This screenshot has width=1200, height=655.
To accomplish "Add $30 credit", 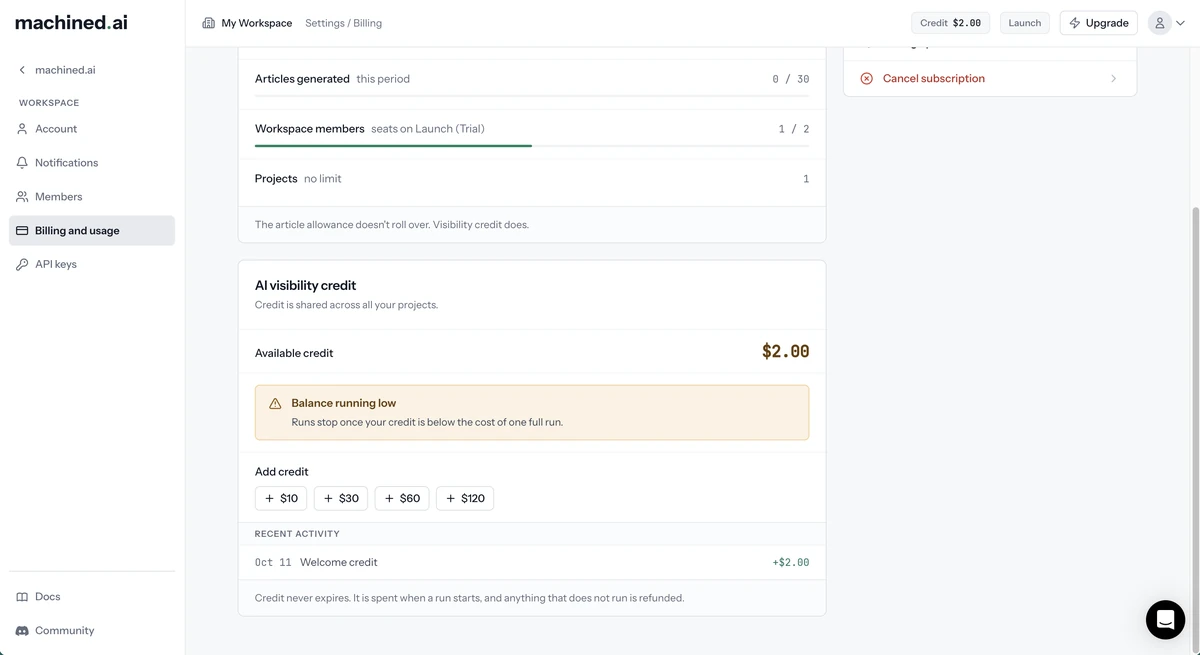I will click(x=341, y=498).
